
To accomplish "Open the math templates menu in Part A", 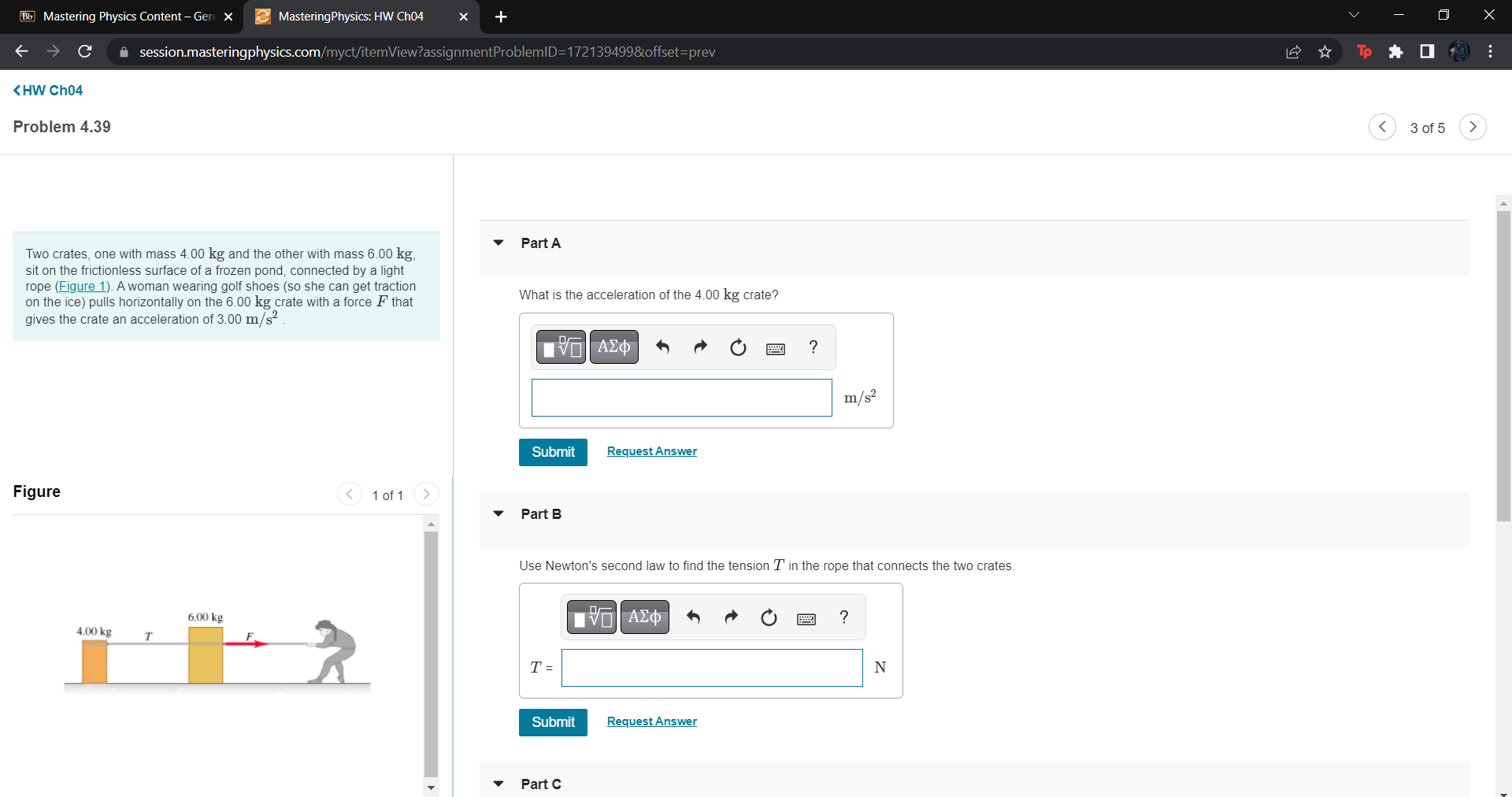I will coord(560,347).
